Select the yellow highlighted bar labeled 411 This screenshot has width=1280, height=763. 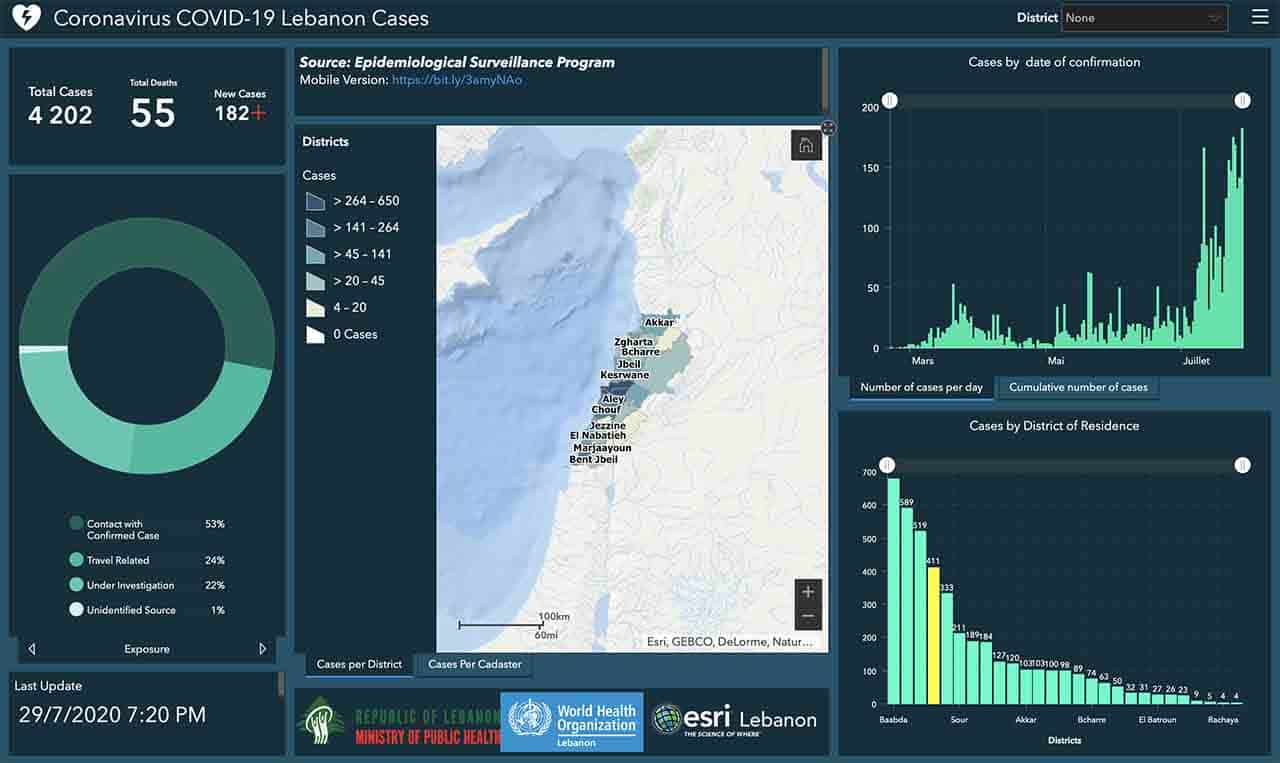click(x=933, y=635)
